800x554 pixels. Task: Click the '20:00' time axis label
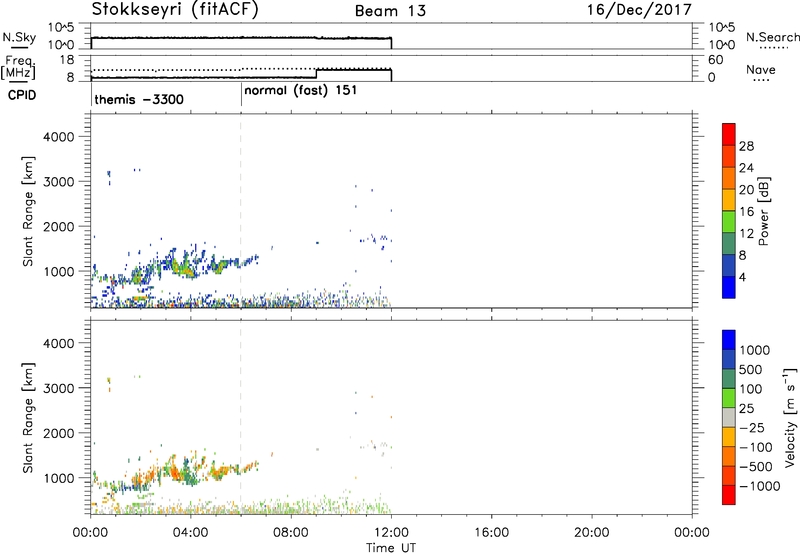click(x=592, y=533)
